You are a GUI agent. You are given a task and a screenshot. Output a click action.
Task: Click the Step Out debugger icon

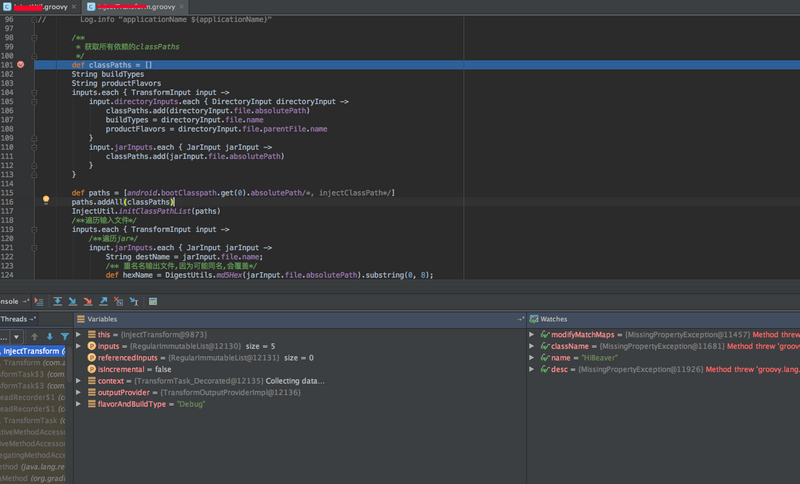pyautogui.click(x=103, y=301)
